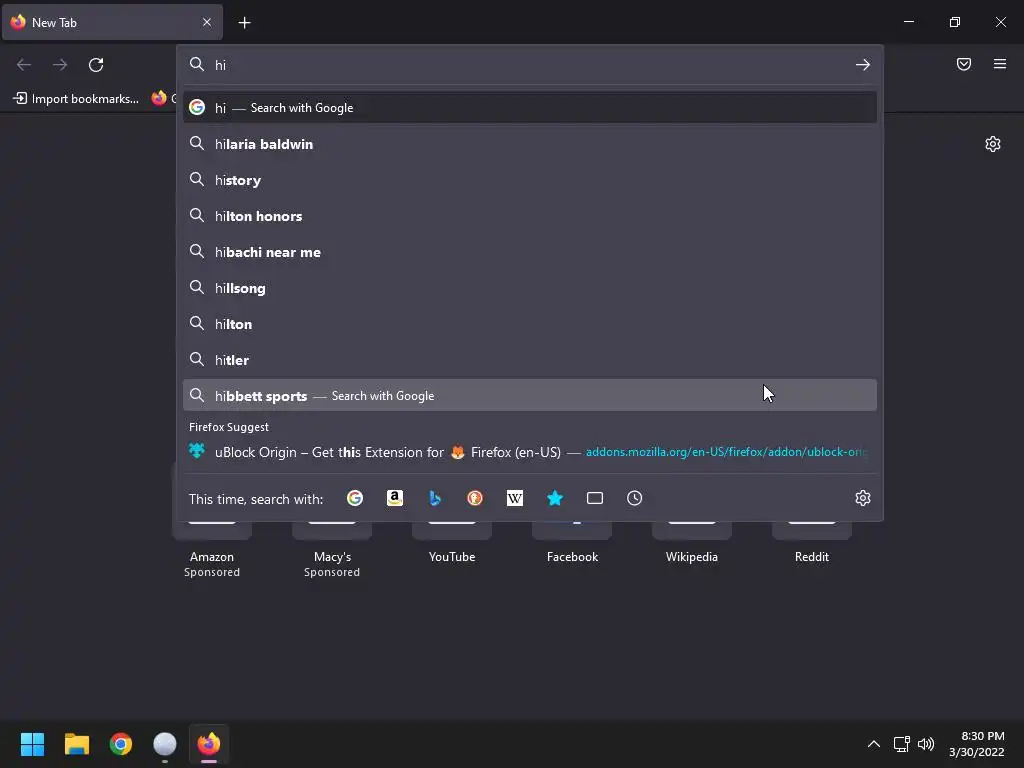The image size is (1024, 768).
Task: Search this time with Bing icon
Action: 435,498
